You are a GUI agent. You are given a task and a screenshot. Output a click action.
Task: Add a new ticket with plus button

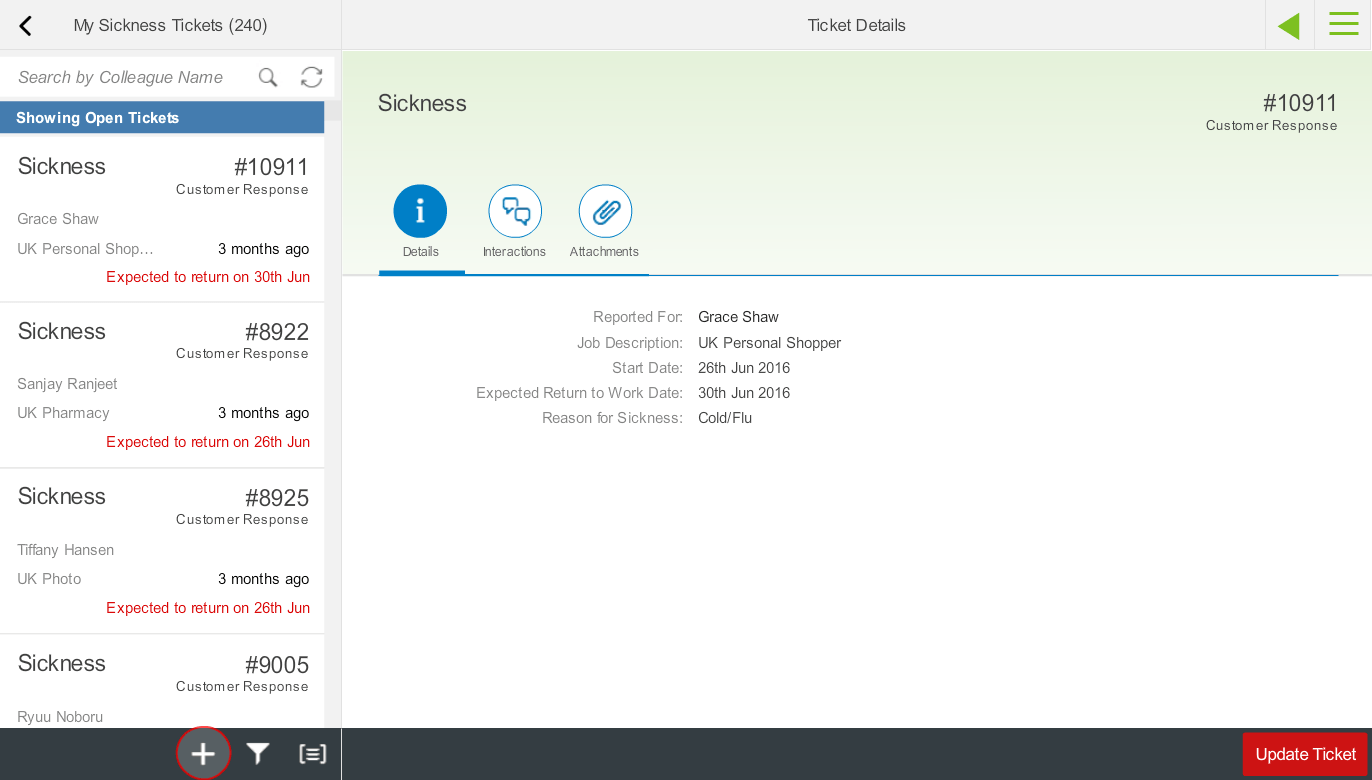(203, 753)
